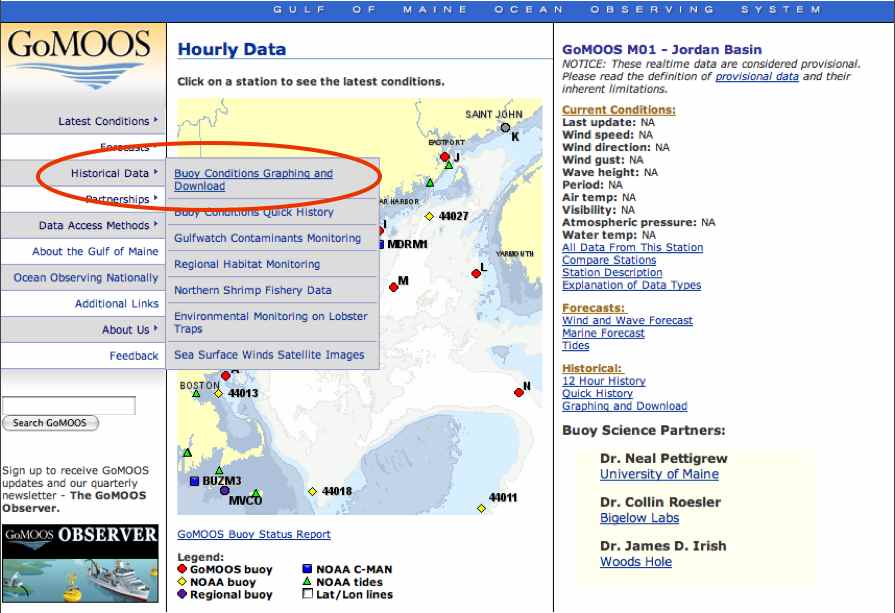Select red buoy L on the map
This screenshot has height=613, width=895.
[x=476, y=273]
